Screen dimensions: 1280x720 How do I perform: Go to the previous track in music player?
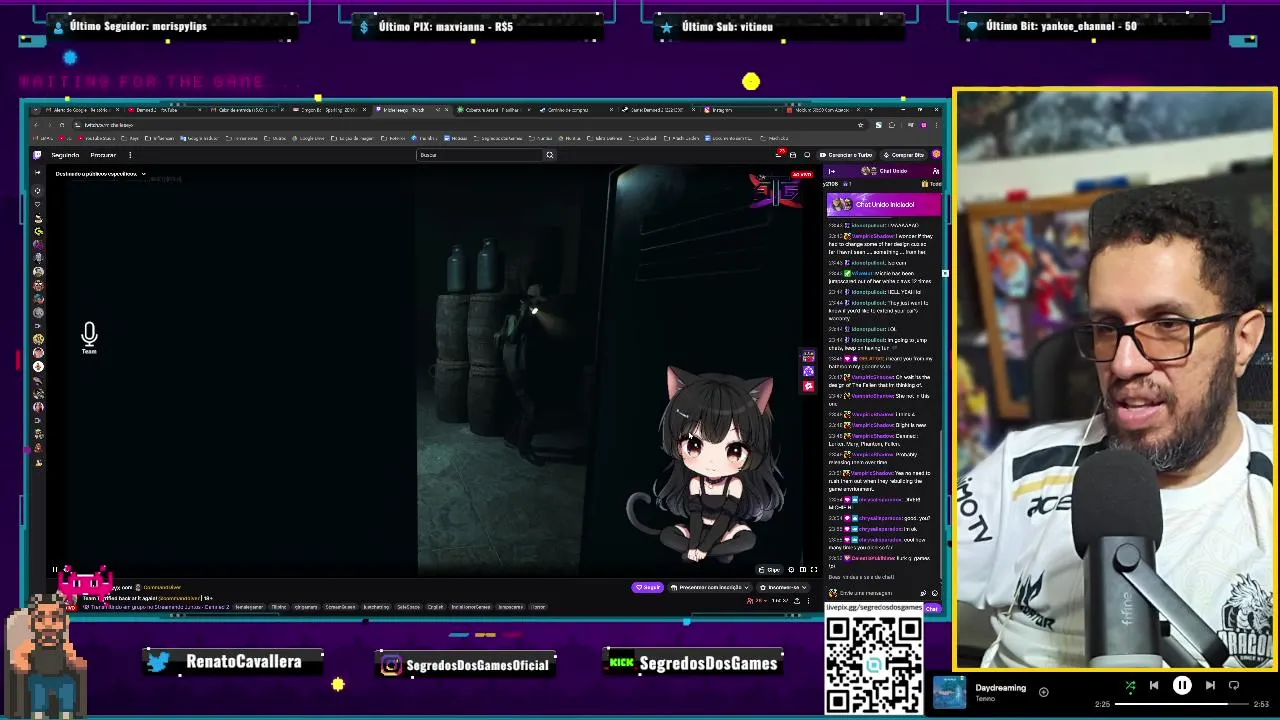click(1154, 686)
